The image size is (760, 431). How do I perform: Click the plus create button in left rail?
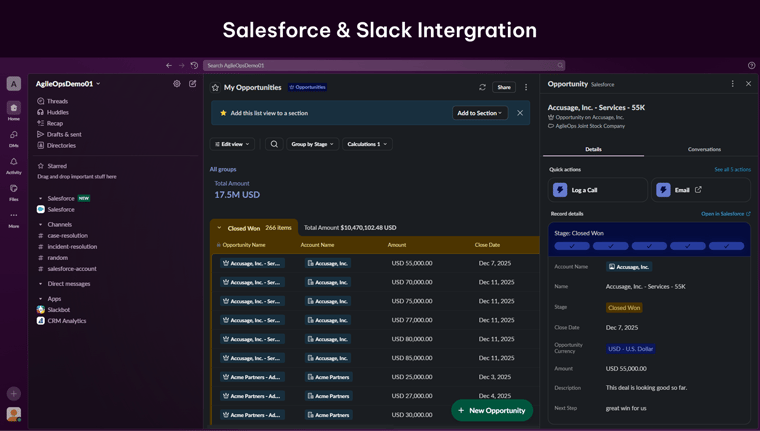[x=14, y=394]
